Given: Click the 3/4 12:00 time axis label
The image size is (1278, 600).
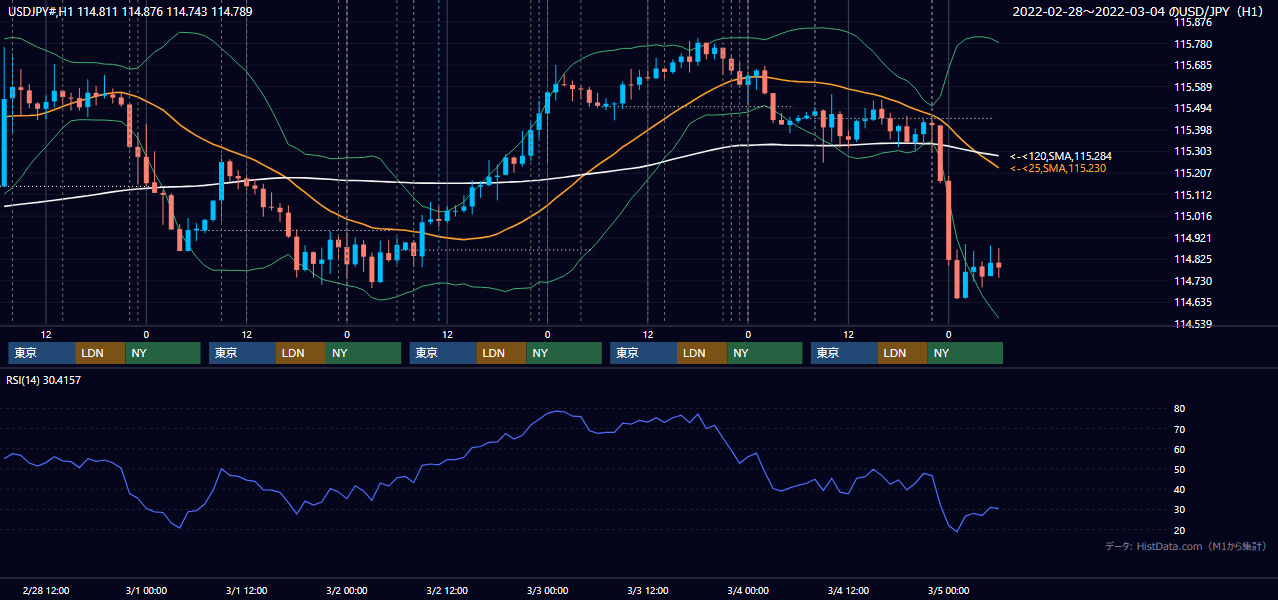Looking at the screenshot, I should [848, 591].
